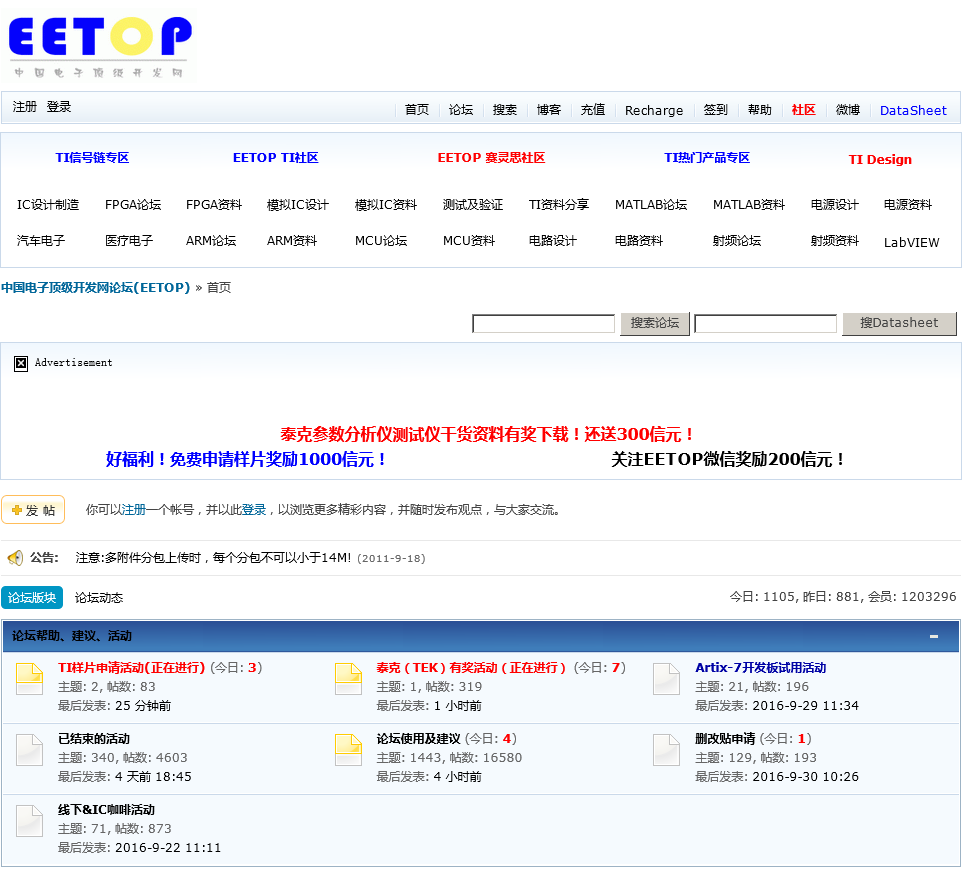Click the folder icon beside 删改贴申请
Screen dimensions: 962x875
pyautogui.click(x=666, y=750)
